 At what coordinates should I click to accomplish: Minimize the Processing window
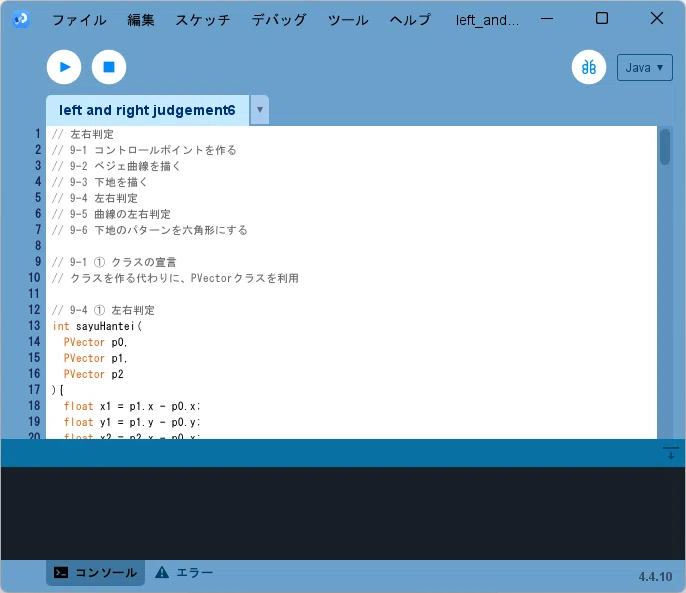coord(547,19)
